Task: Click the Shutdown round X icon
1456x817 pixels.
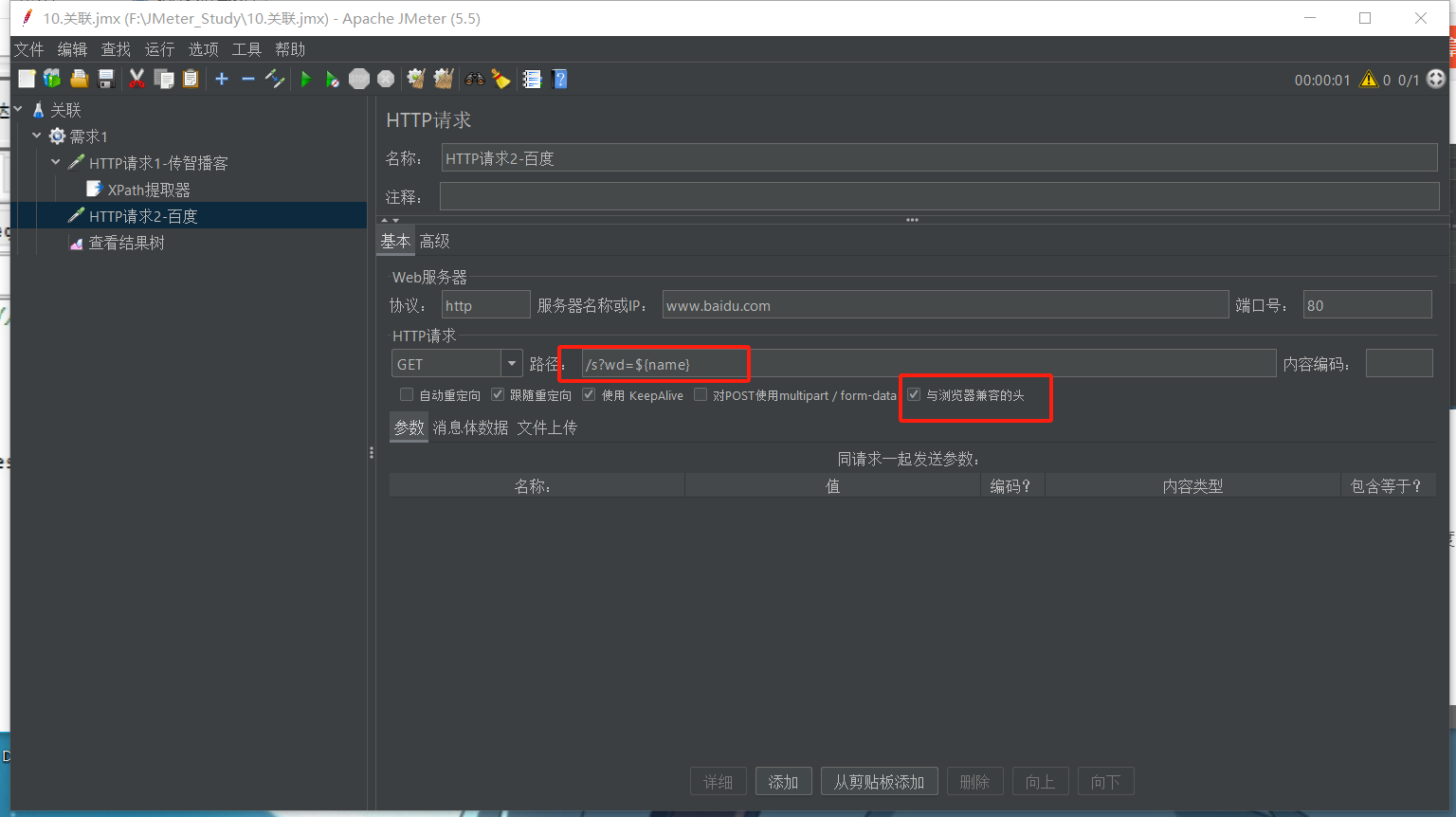Action: (x=386, y=79)
